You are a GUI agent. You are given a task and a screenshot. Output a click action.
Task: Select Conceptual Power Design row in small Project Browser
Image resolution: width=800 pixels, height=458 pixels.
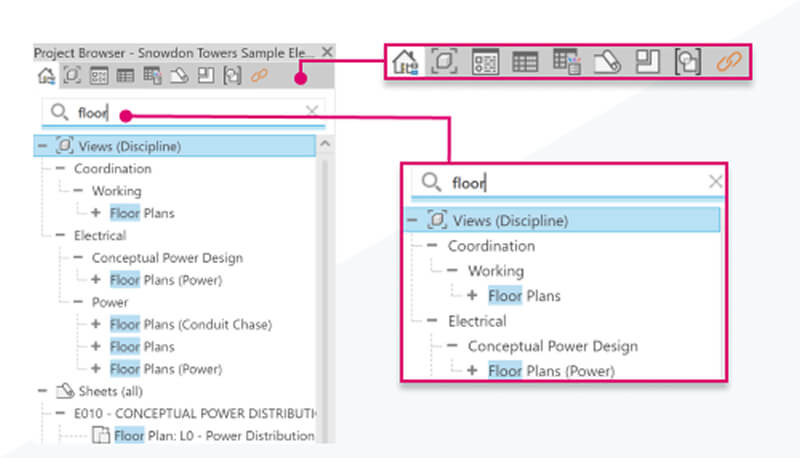tap(167, 258)
